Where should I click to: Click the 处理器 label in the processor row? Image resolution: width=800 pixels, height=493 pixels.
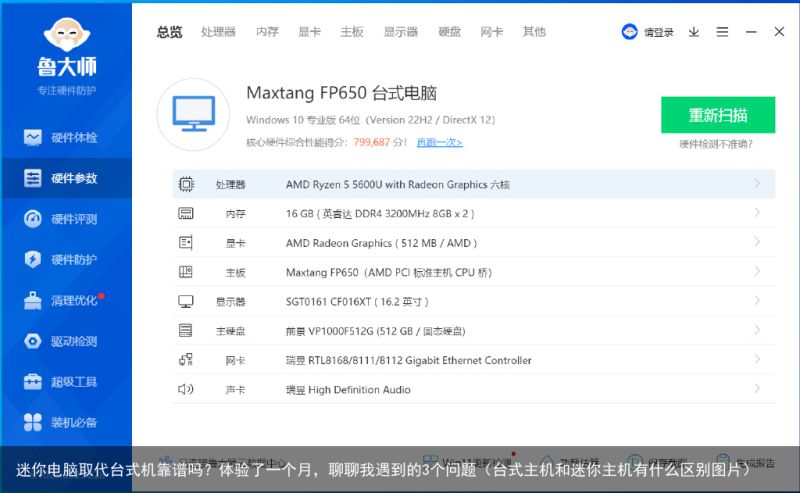point(231,185)
